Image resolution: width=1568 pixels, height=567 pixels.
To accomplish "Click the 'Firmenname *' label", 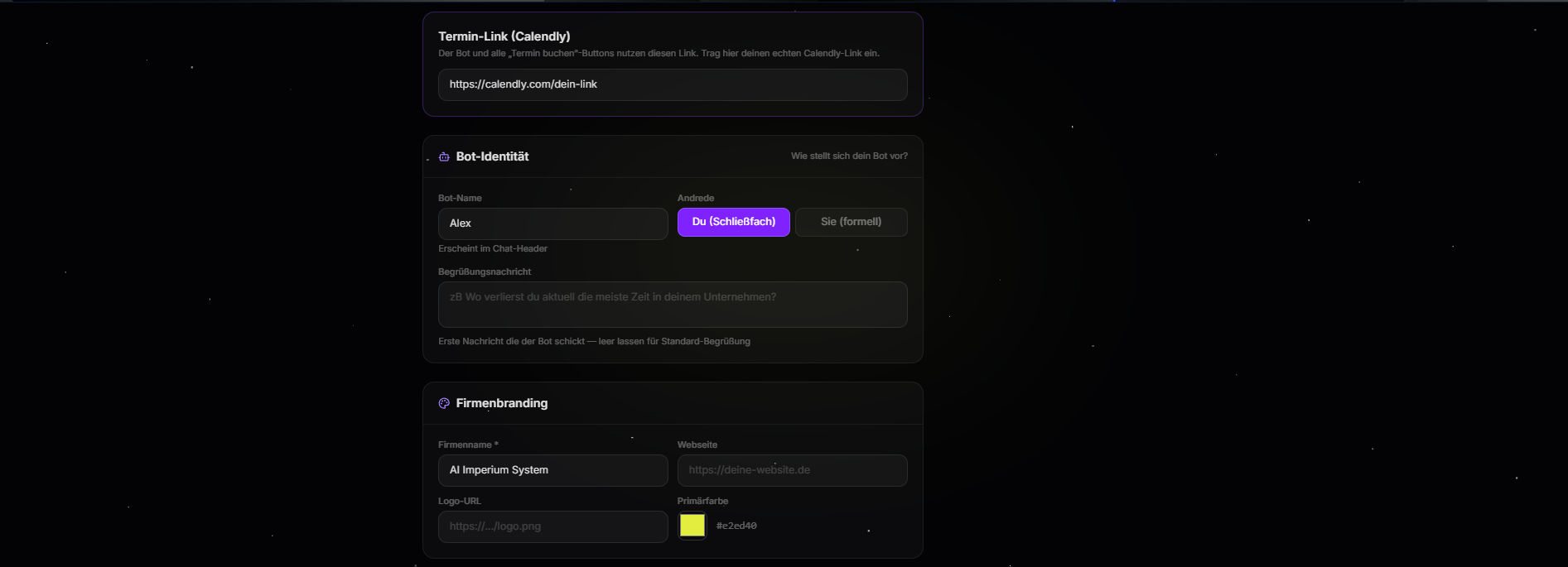I will [x=468, y=444].
